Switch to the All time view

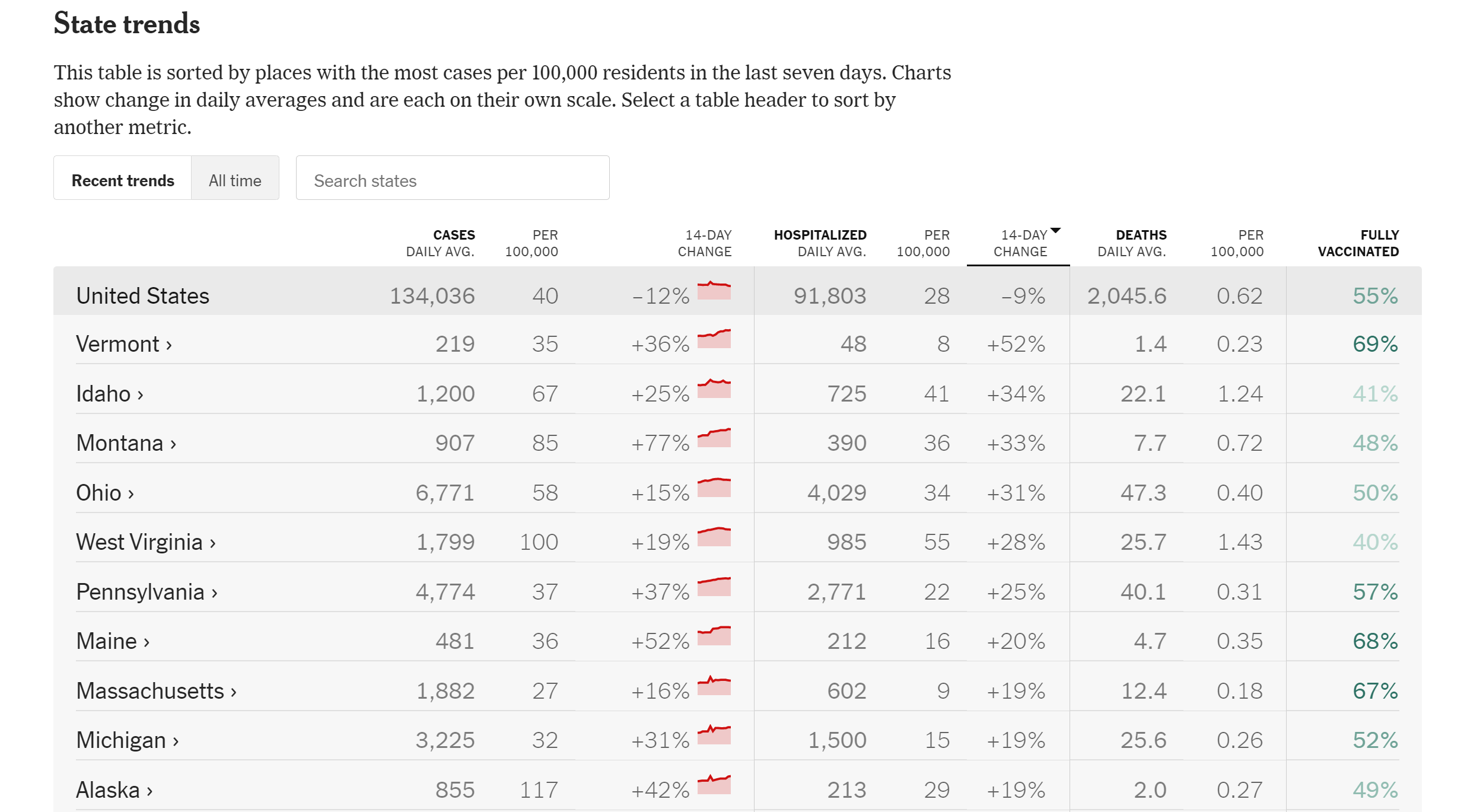(235, 180)
